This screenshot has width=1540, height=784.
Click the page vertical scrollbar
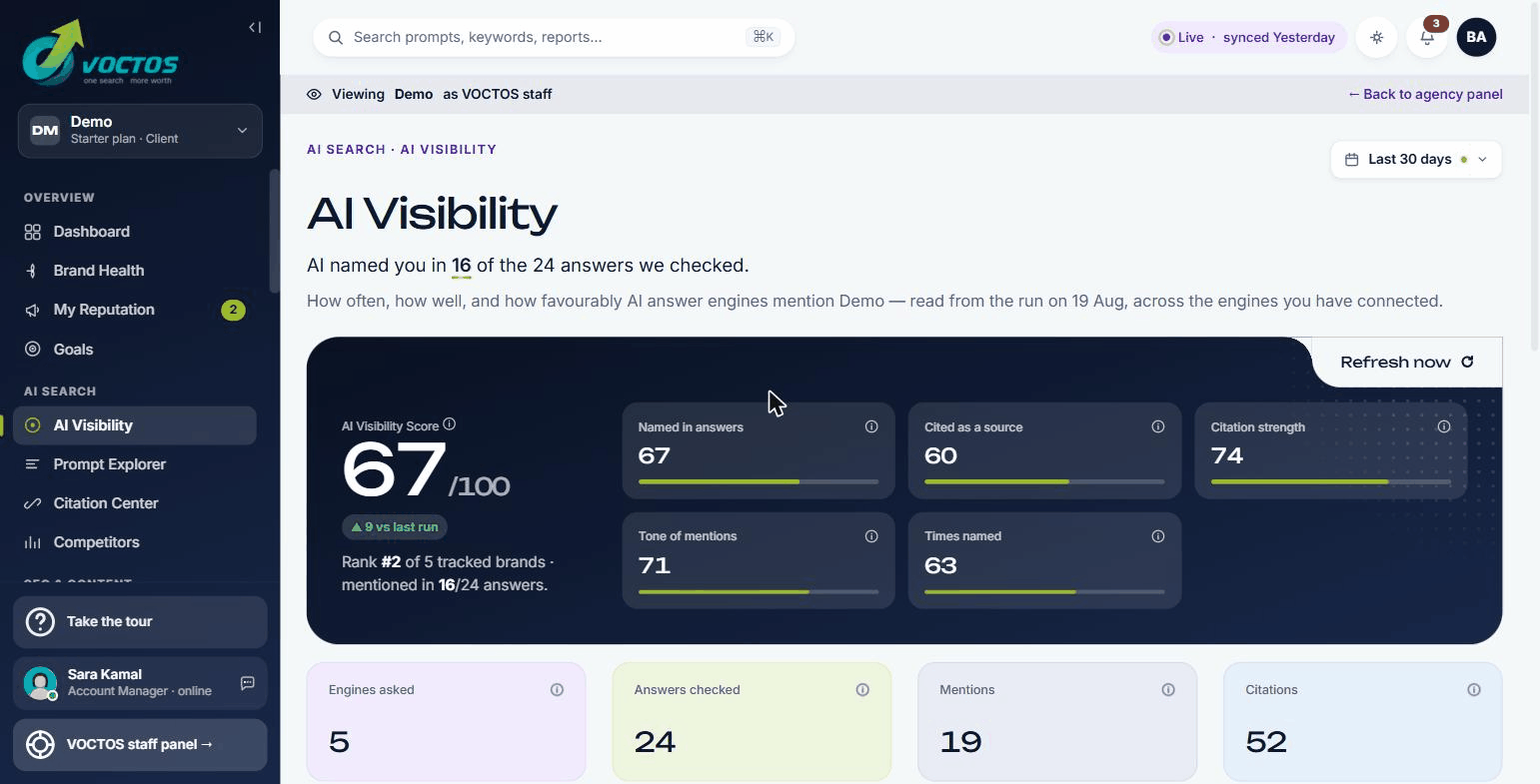click(1535, 175)
